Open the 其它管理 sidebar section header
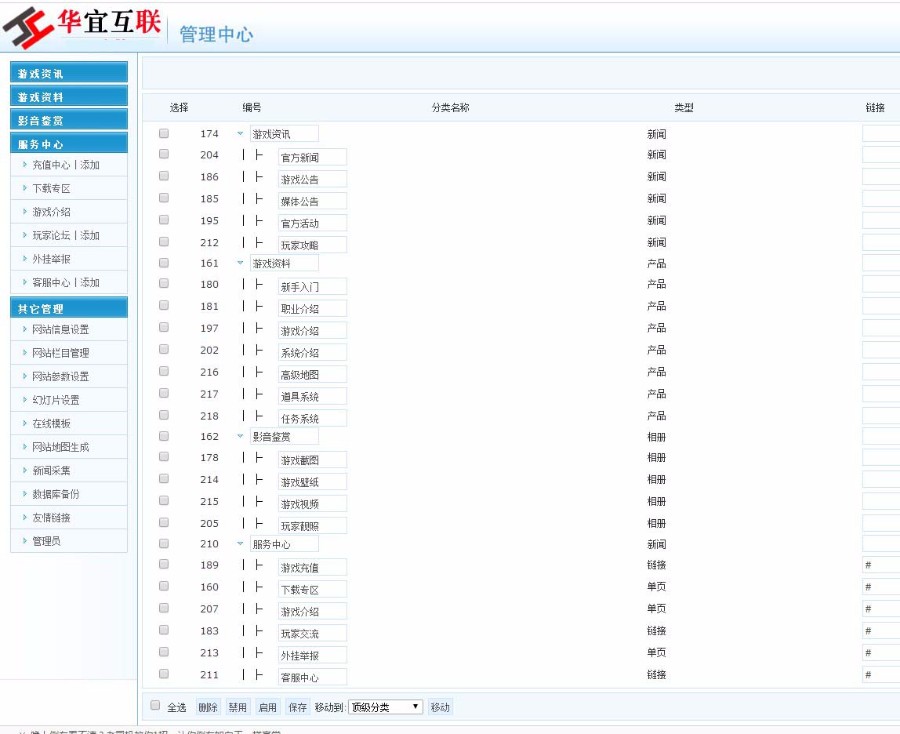The height and width of the screenshot is (734, 900). tap(69, 308)
